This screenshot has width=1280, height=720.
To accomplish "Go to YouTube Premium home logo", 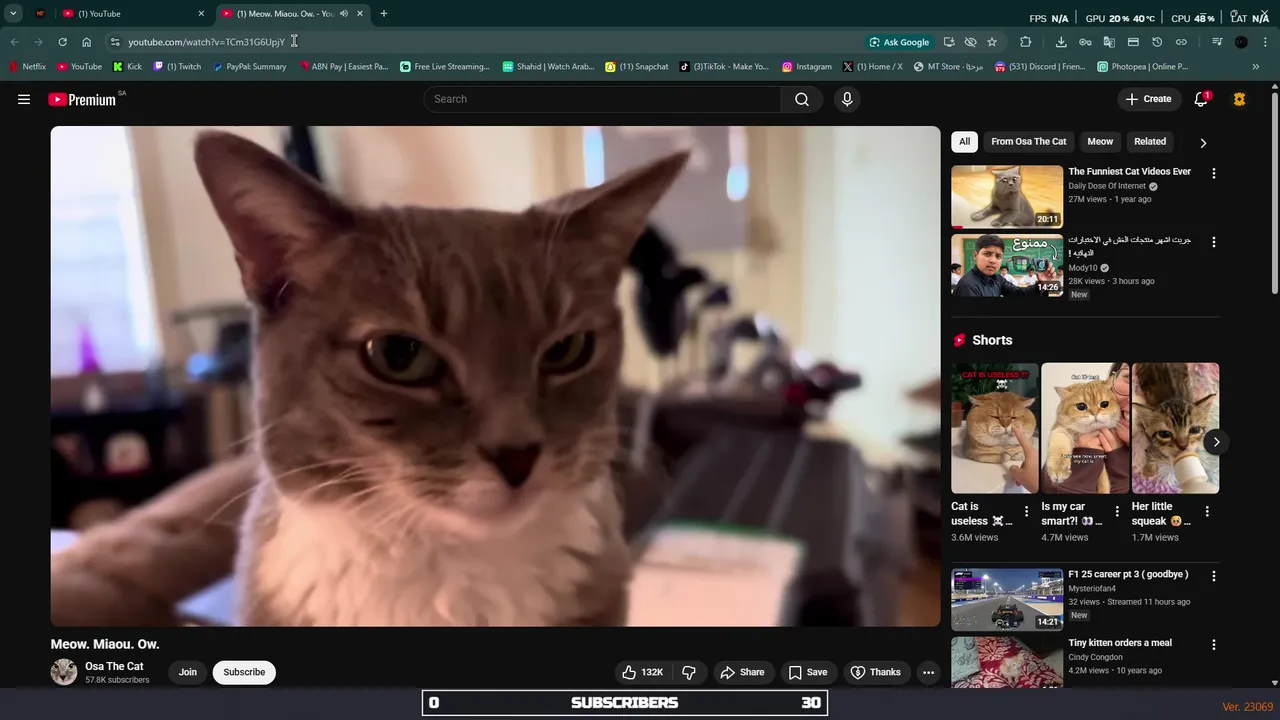I will [82, 99].
